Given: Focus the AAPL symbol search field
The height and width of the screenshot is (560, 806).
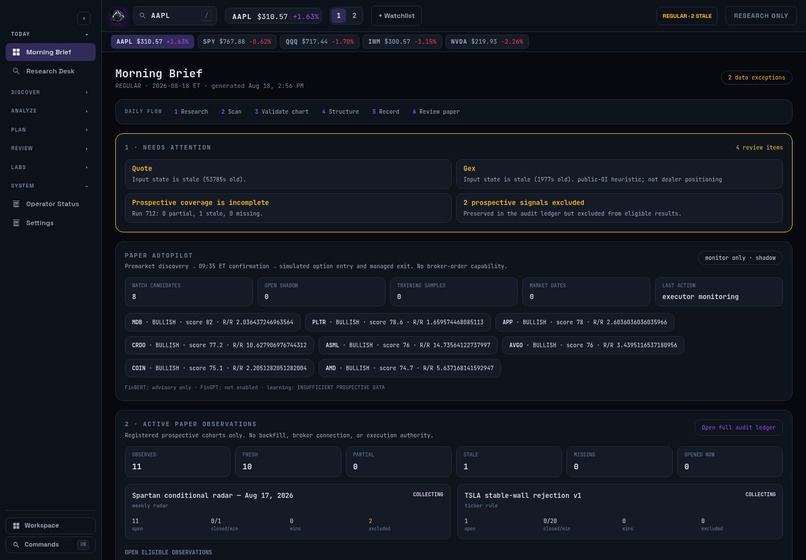Looking at the screenshot, I should (x=175, y=16).
